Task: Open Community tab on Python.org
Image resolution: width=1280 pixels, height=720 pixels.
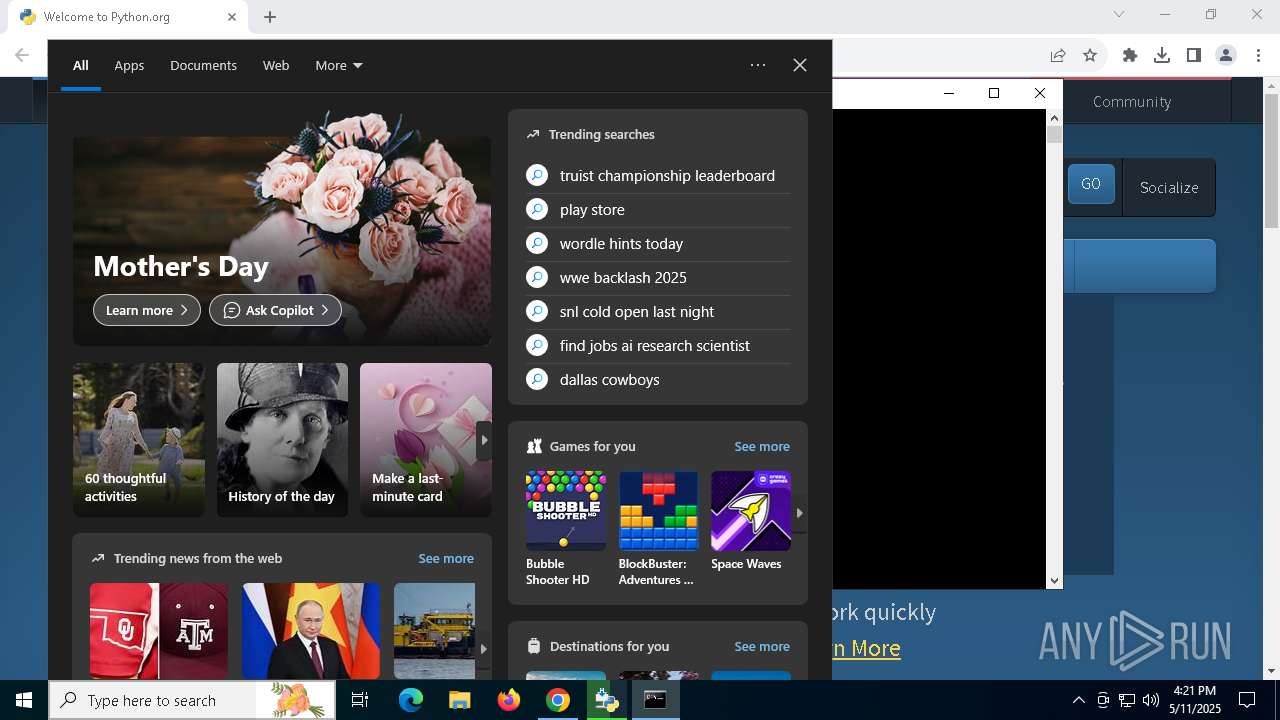Action: coord(1132,102)
